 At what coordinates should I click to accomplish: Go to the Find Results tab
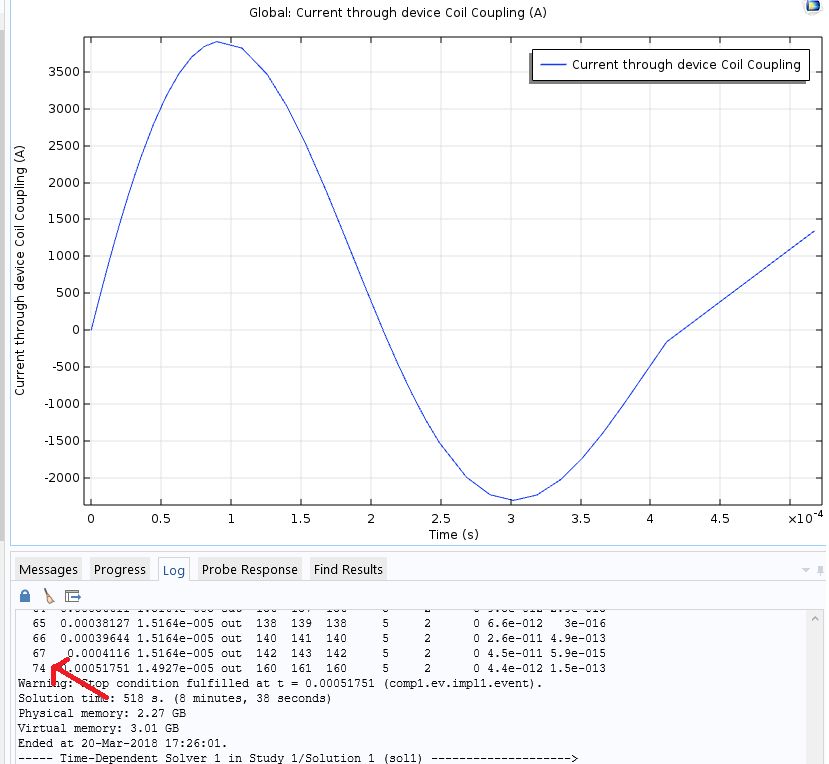pyautogui.click(x=348, y=569)
